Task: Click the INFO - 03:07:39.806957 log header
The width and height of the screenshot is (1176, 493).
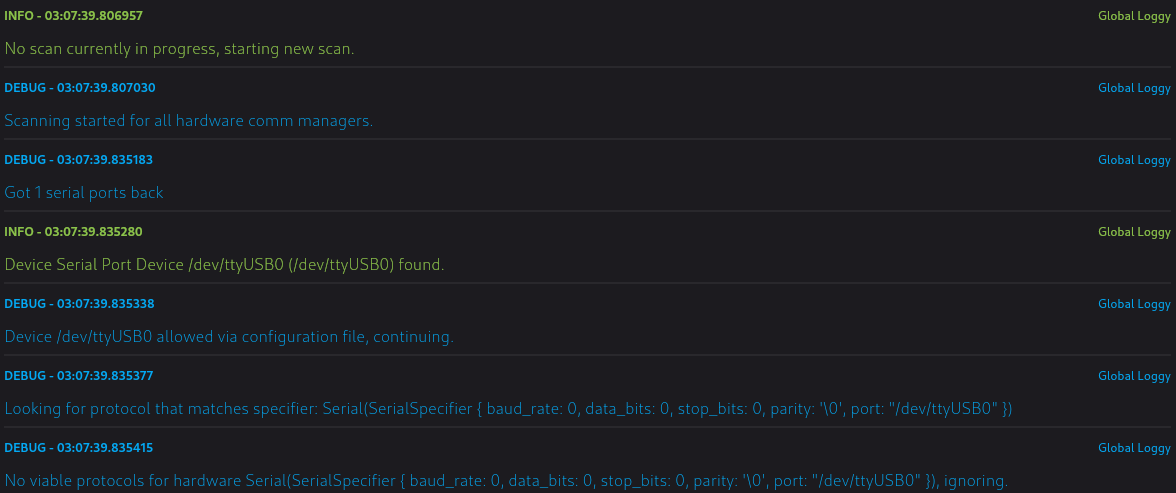Action: tap(74, 16)
